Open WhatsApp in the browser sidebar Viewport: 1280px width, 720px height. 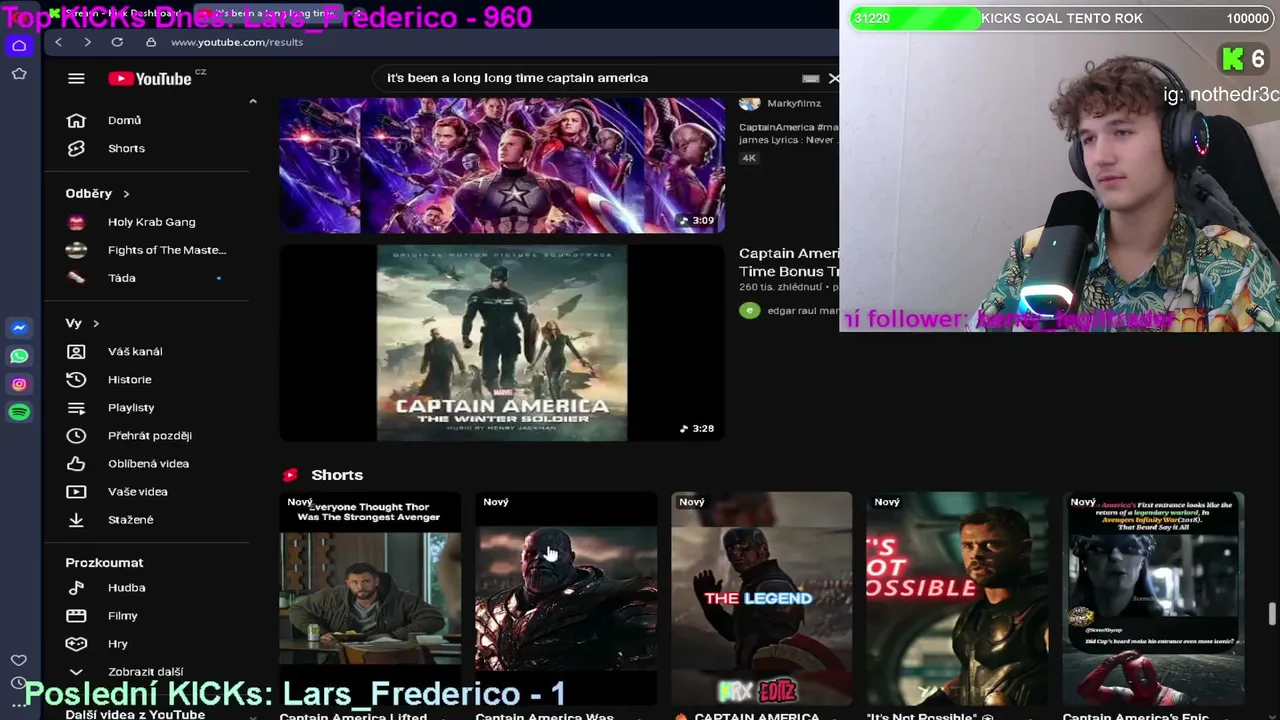[19, 356]
